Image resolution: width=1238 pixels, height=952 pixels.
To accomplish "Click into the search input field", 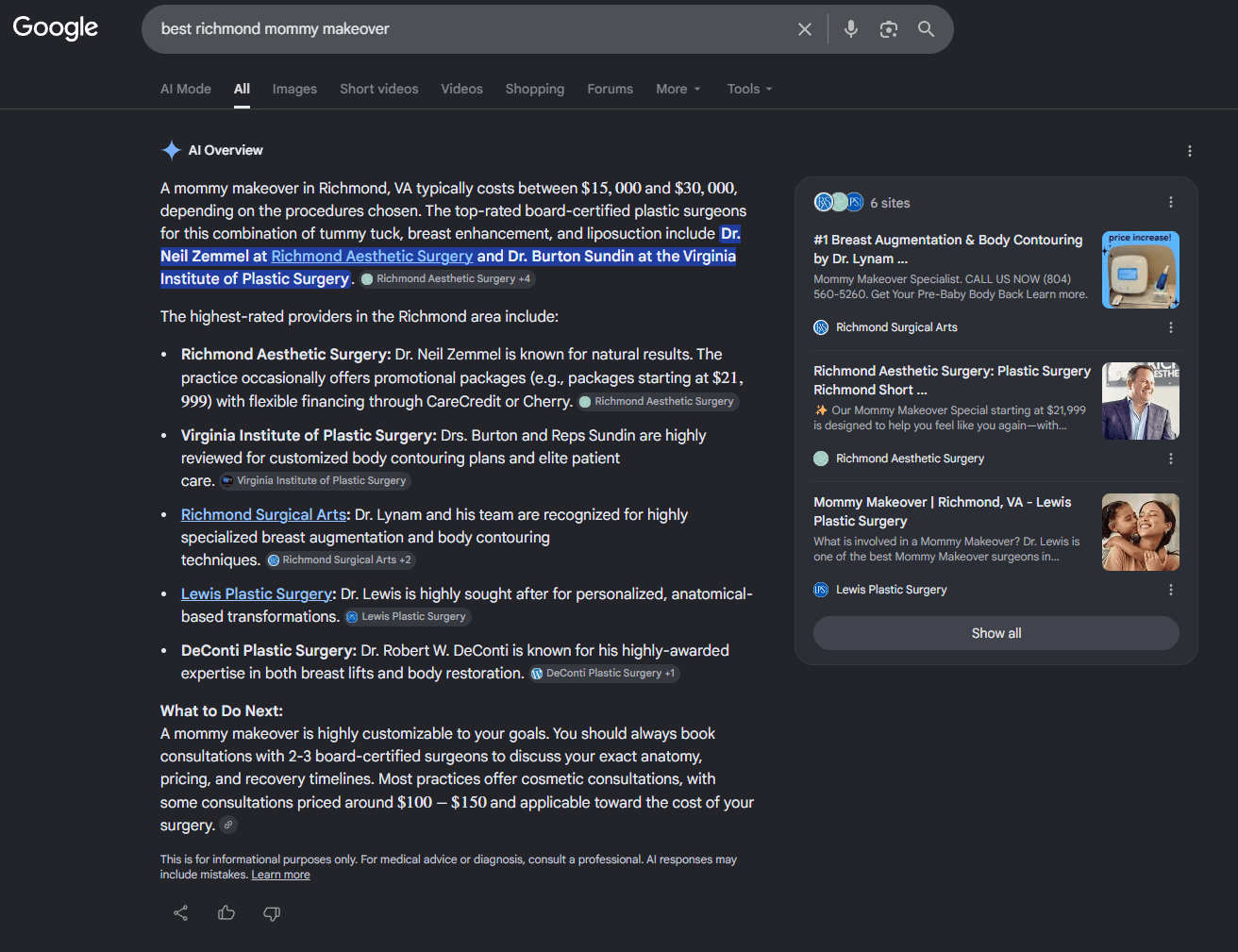I will click(x=472, y=29).
